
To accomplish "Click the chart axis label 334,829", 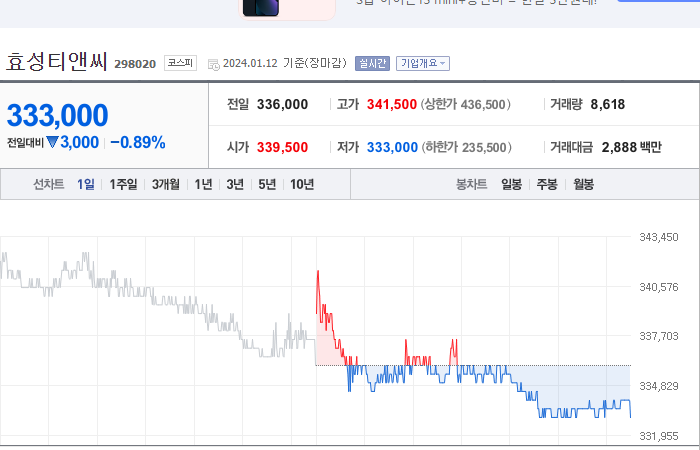I will [x=659, y=386].
